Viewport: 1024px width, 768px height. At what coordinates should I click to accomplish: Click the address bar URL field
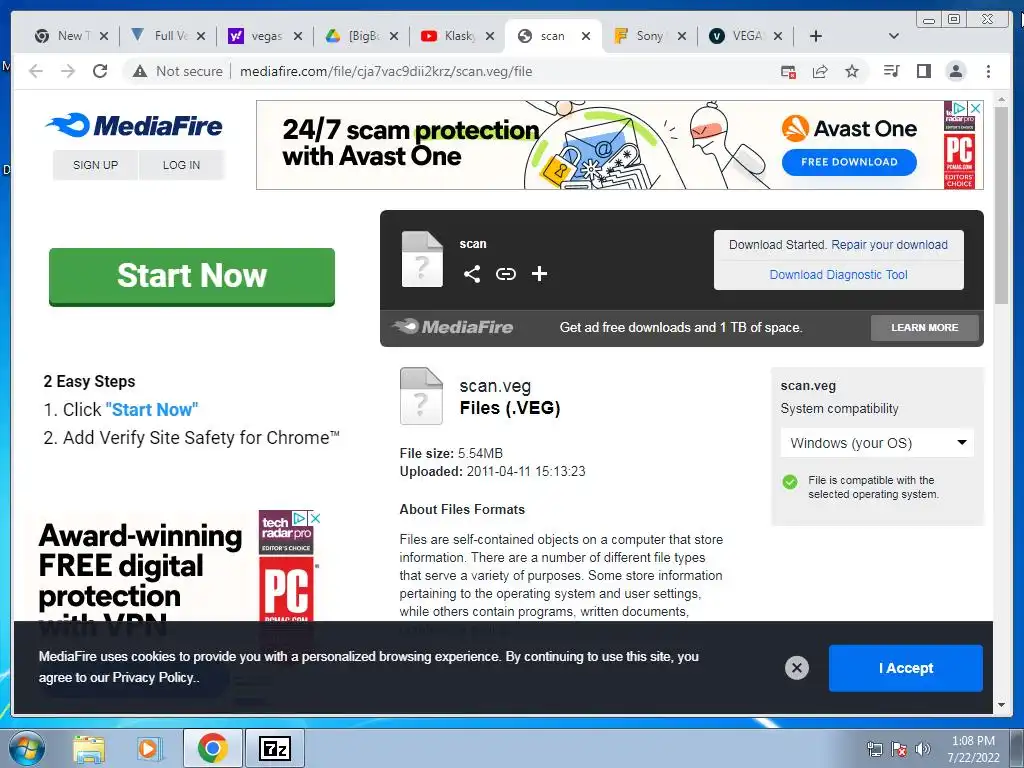pyautogui.click(x=385, y=71)
